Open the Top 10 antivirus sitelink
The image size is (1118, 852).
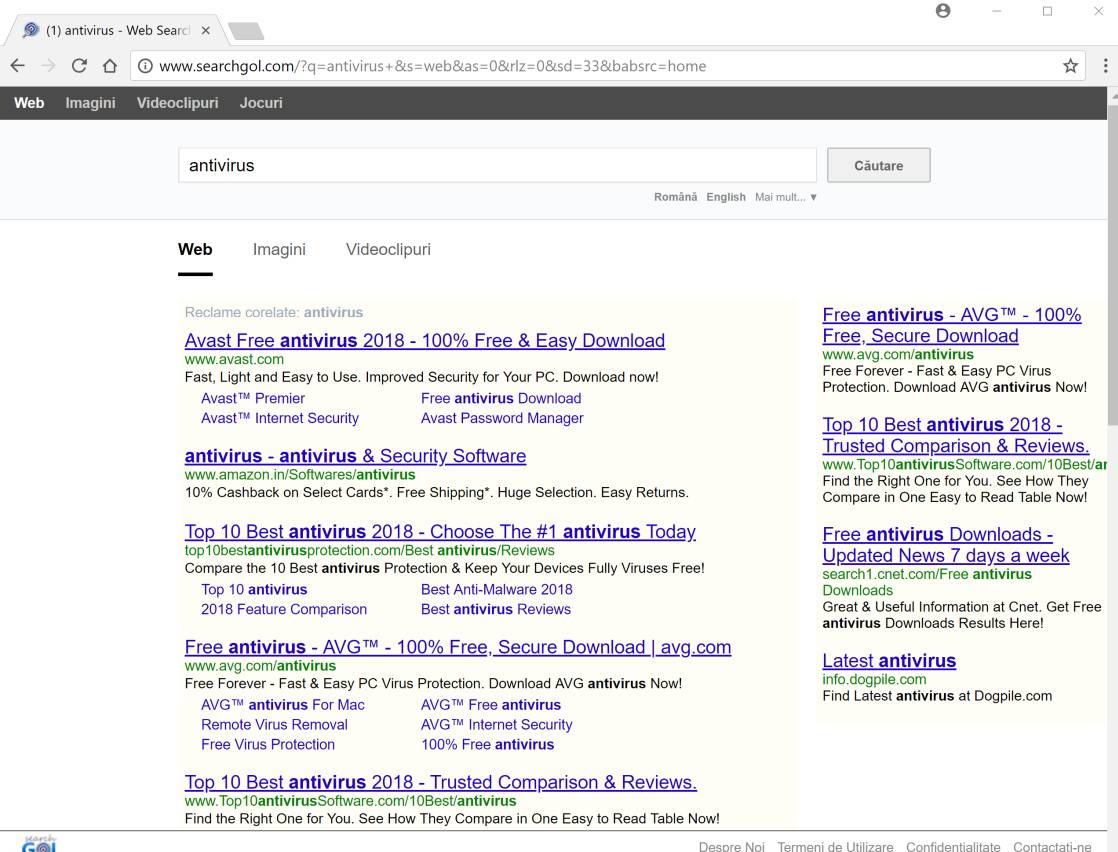(x=254, y=590)
